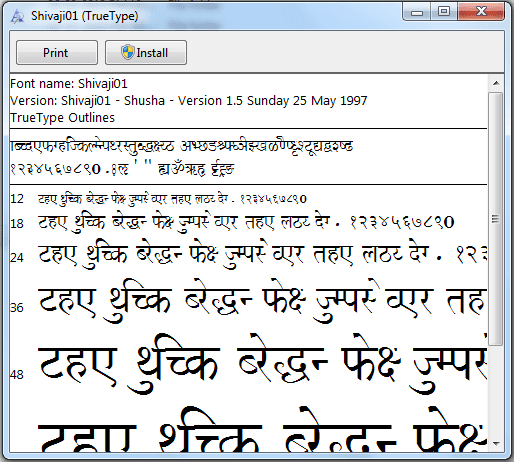Click the Devanagari numerals character sample row

(122, 169)
